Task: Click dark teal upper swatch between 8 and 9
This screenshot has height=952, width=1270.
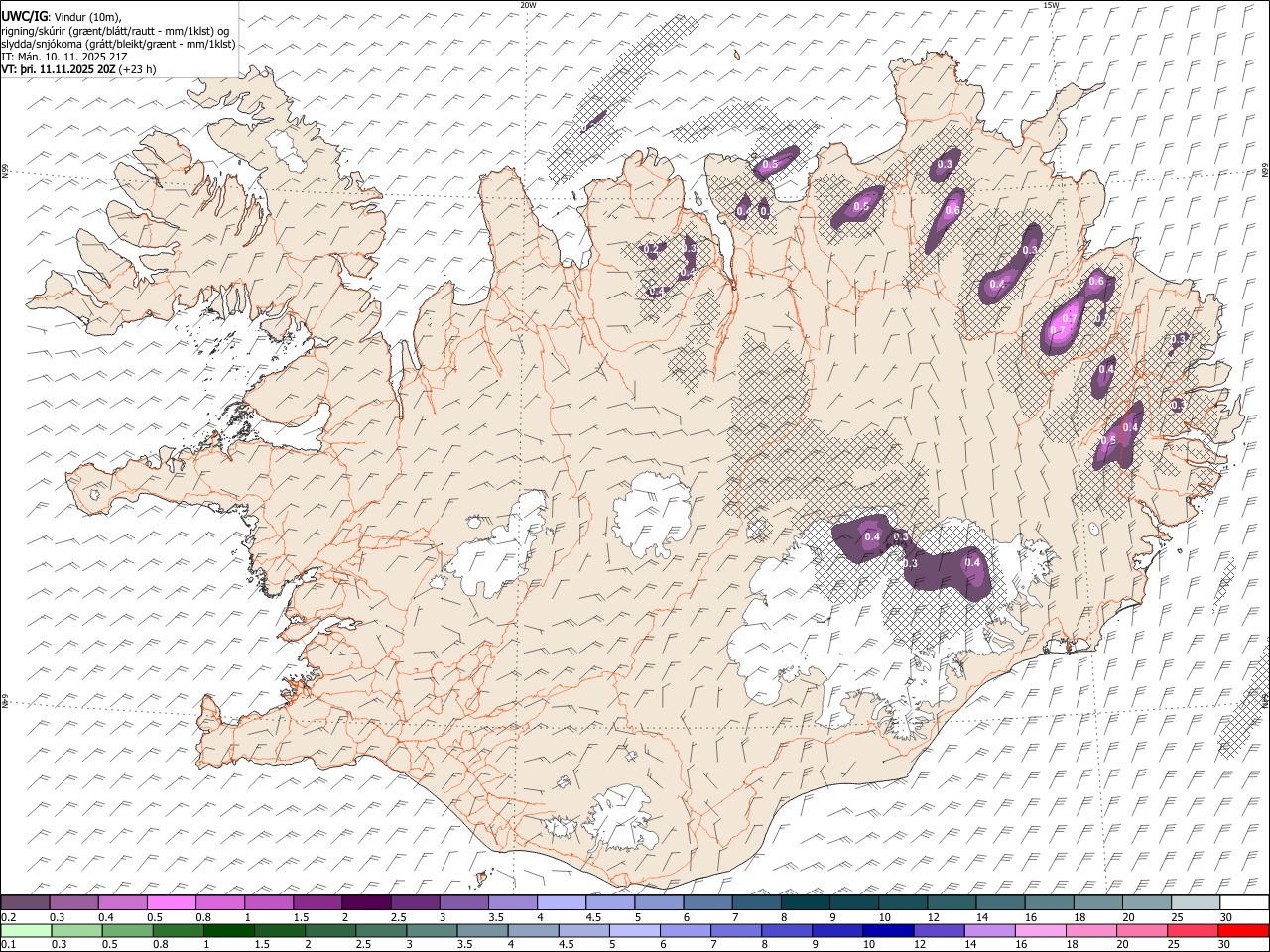Action: (x=805, y=903)
